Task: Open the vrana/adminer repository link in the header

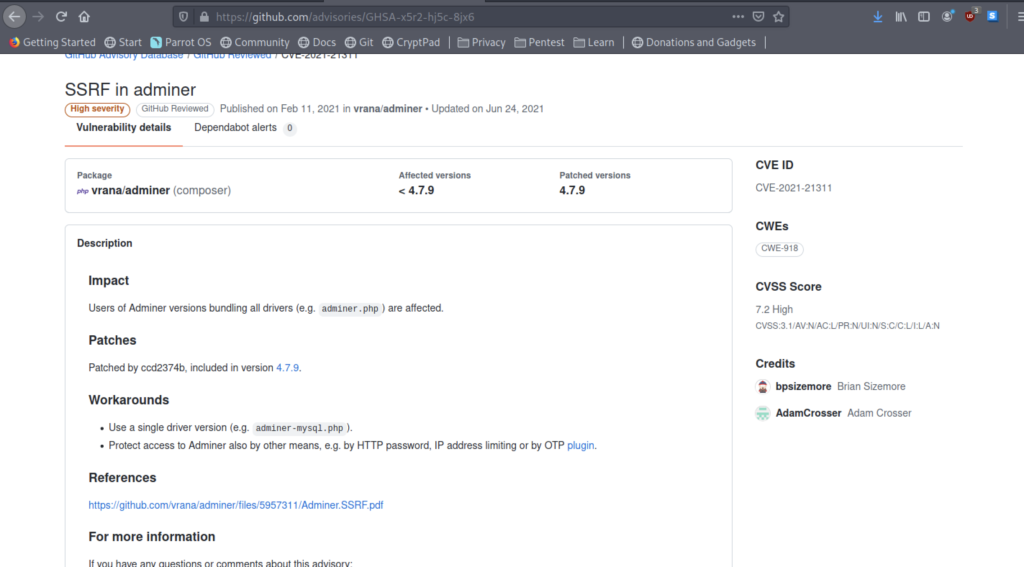Action: coord(388,109)
